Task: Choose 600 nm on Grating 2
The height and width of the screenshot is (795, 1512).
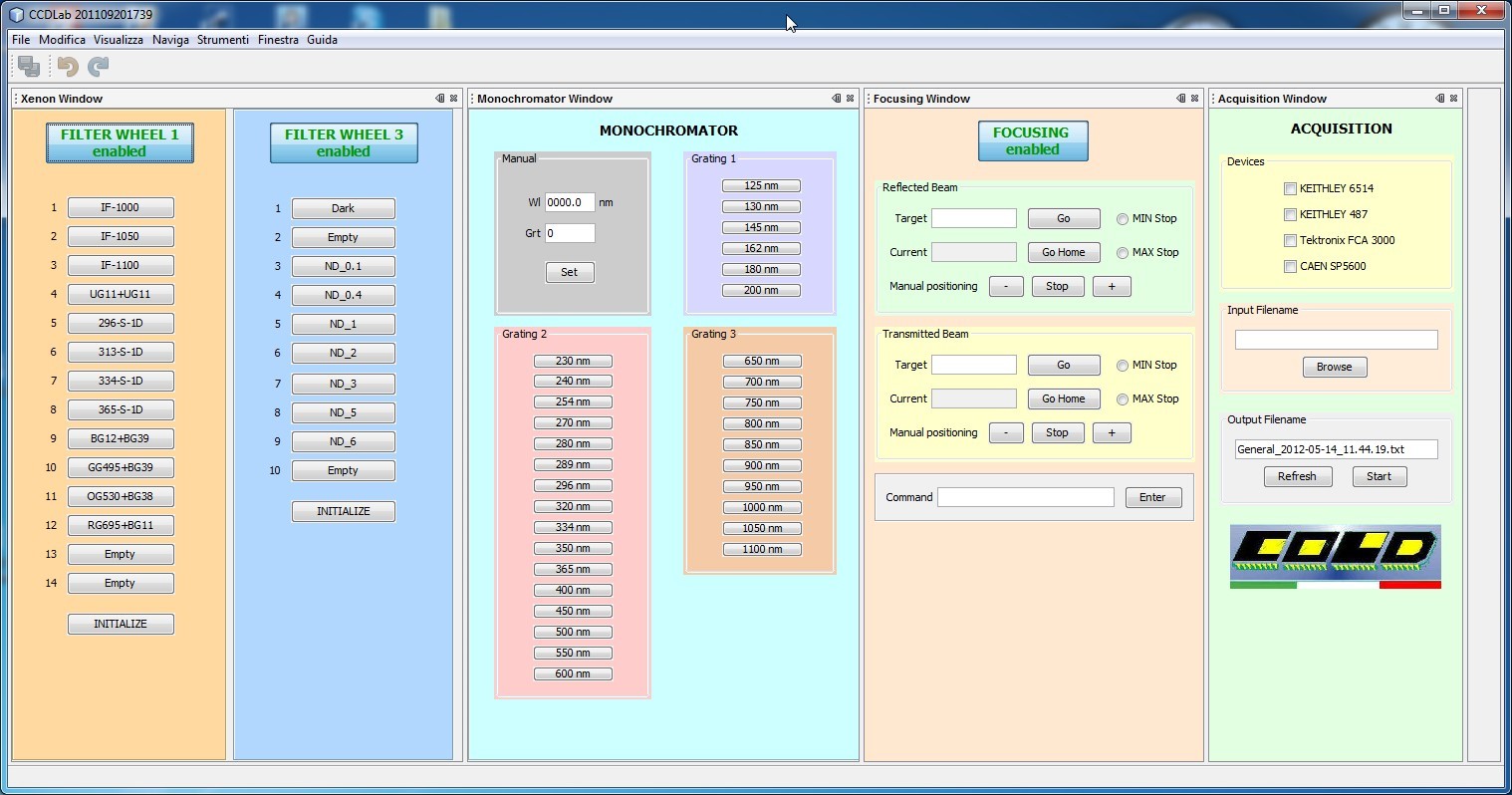Action: 573,673
